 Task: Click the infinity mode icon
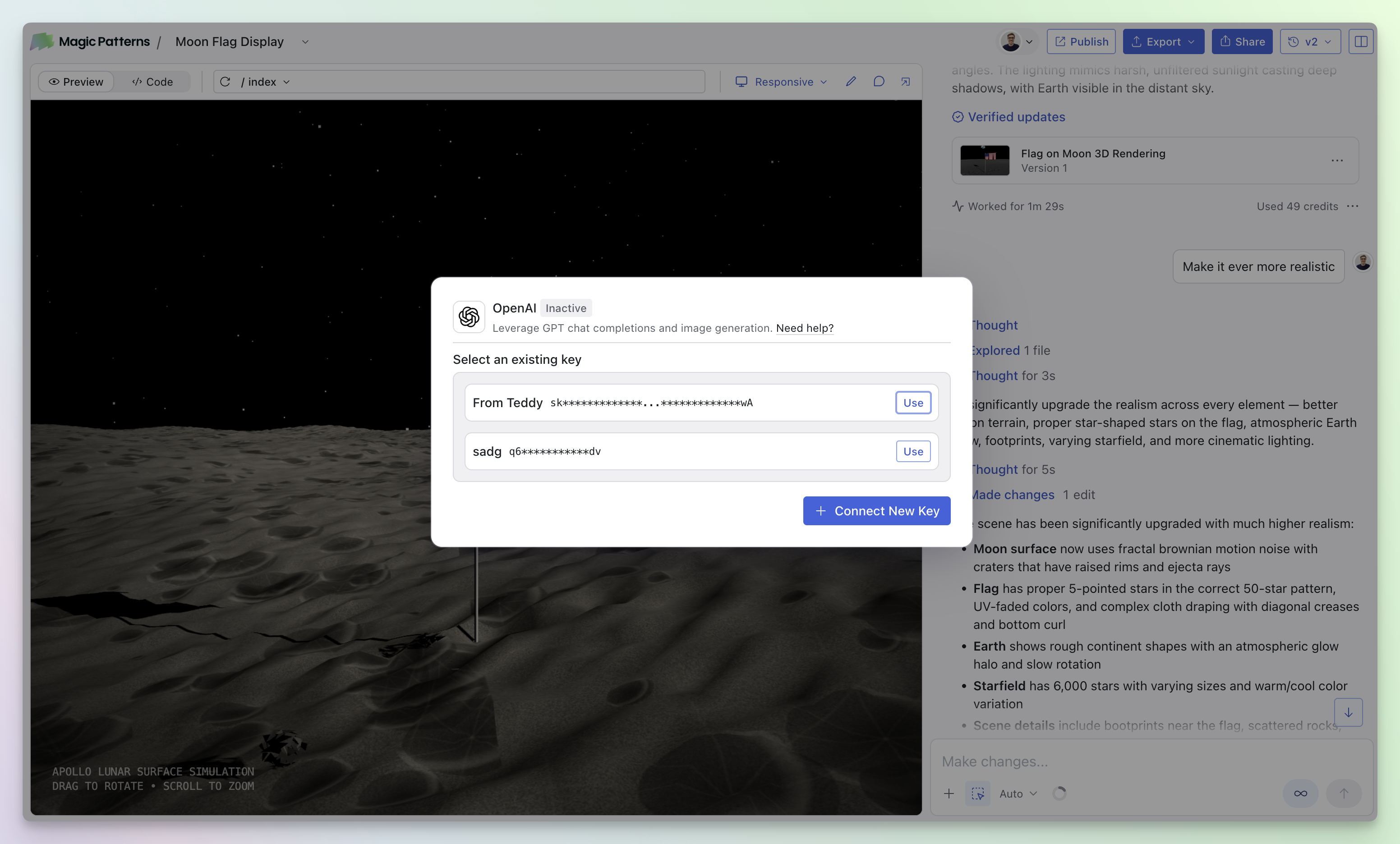point(1300,794)
